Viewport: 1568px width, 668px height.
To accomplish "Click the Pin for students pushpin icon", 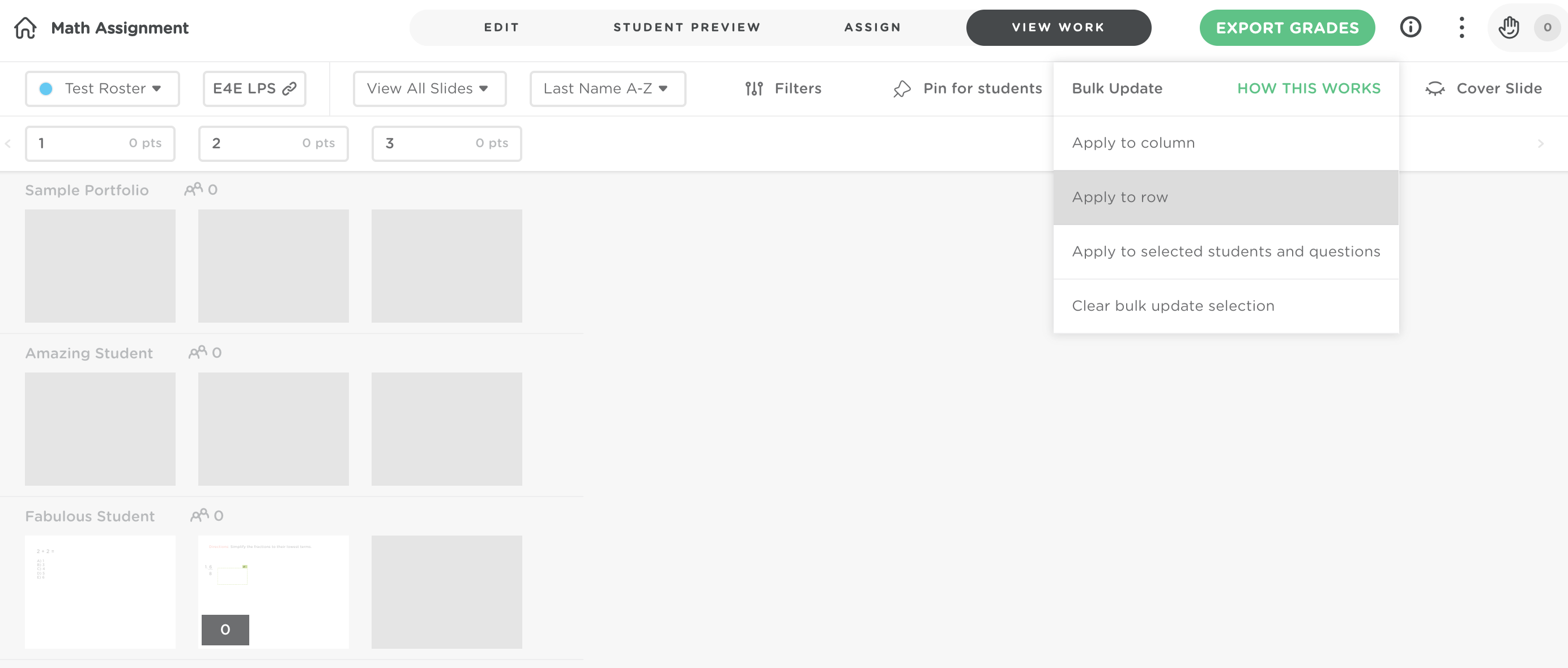I will 901,89.
